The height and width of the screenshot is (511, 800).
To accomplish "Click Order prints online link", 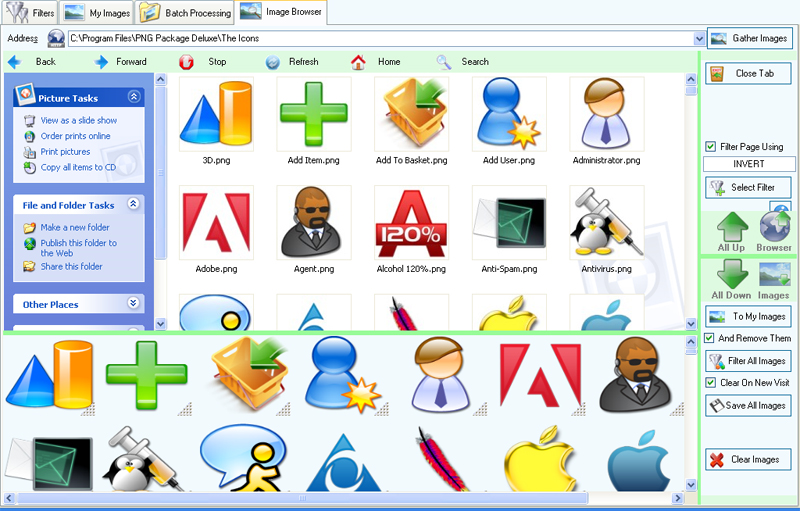I will 76,136.
